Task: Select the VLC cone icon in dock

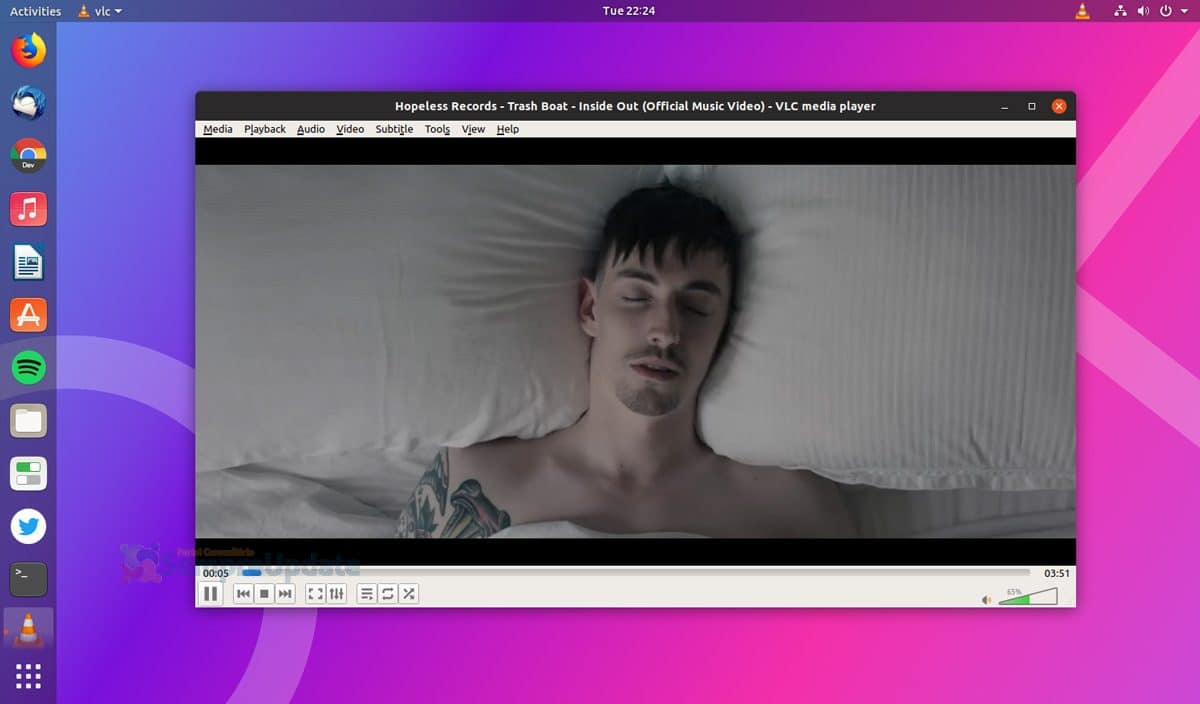Action: (x=28, y=630)
